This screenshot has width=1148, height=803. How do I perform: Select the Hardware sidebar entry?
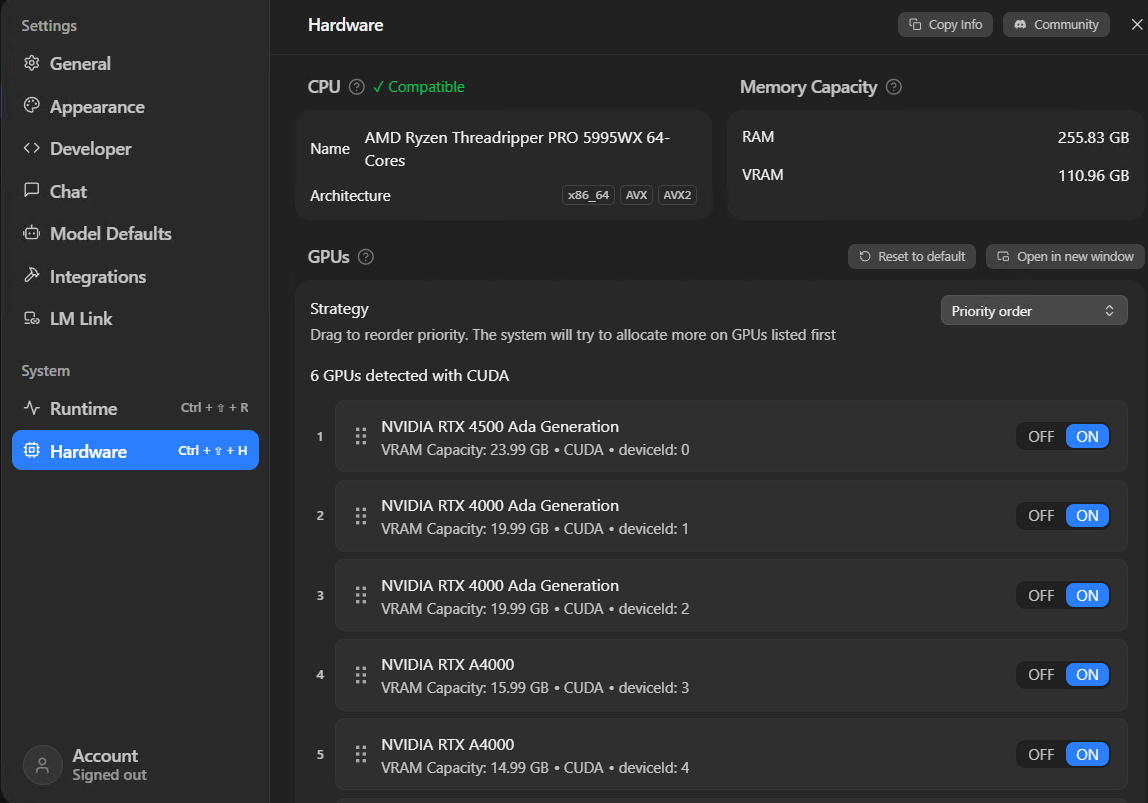tap(90, 450)
